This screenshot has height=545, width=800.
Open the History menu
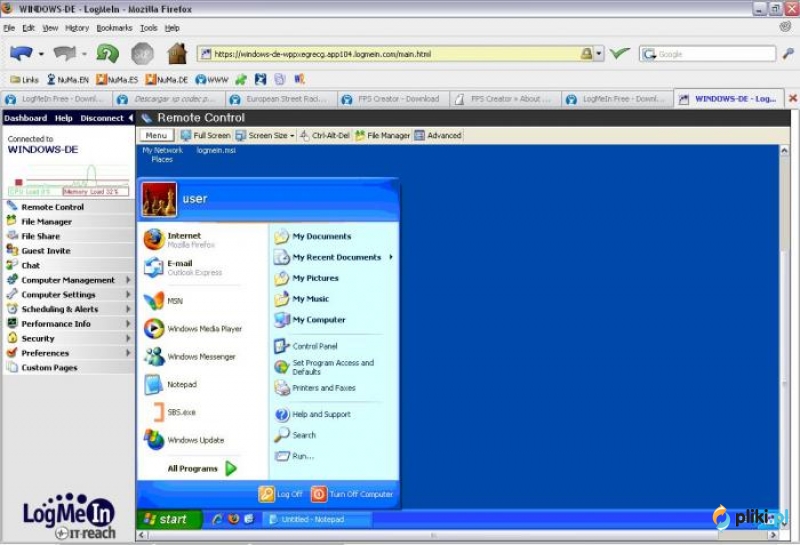pos(77,28)
